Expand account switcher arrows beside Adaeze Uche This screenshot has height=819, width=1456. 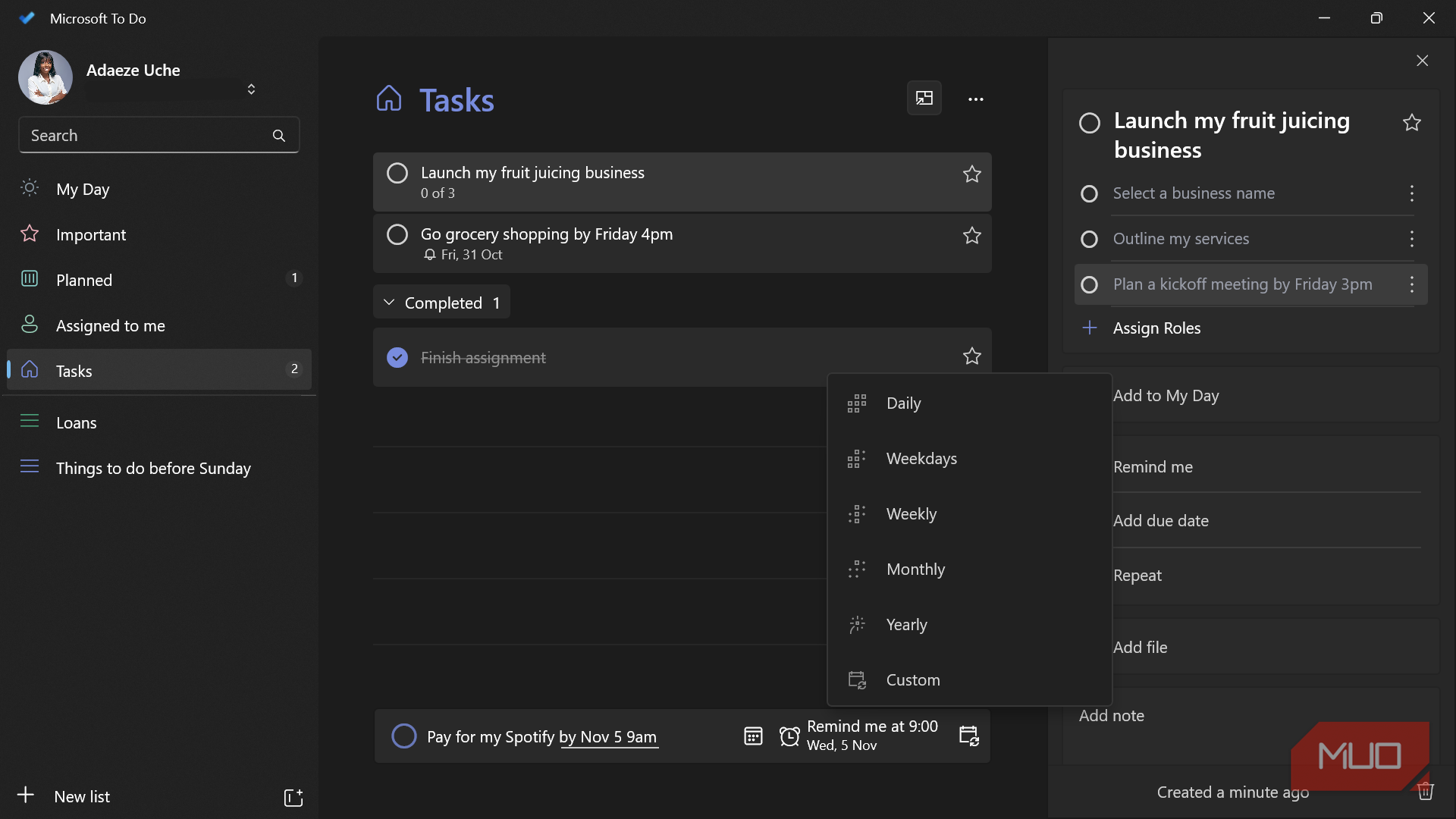(251, 89)
